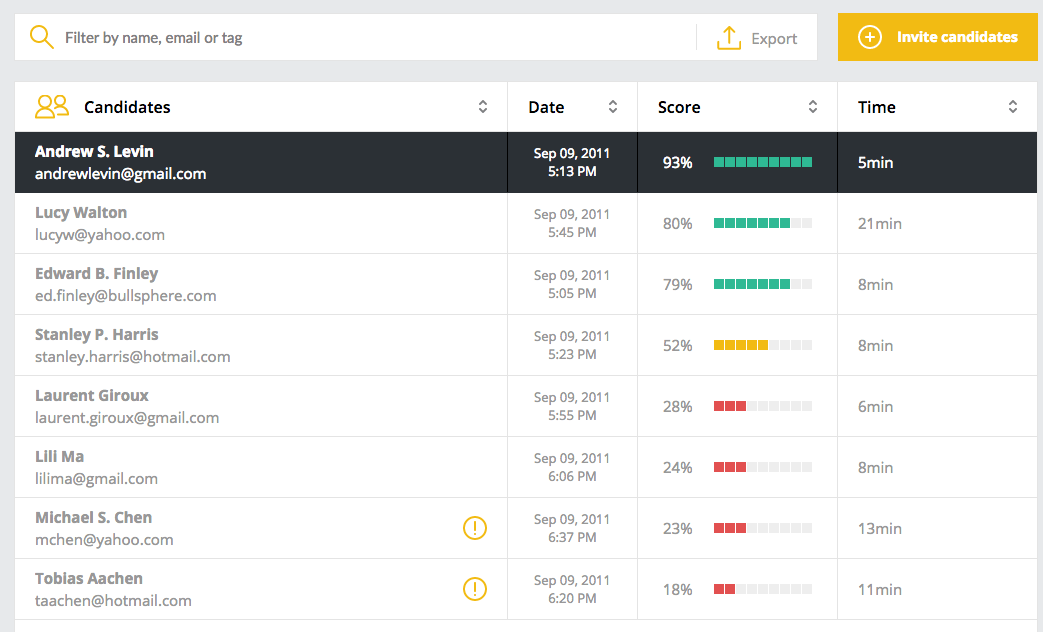Click the 24% score value
The image size is (1043, 632).
[677, 468]
